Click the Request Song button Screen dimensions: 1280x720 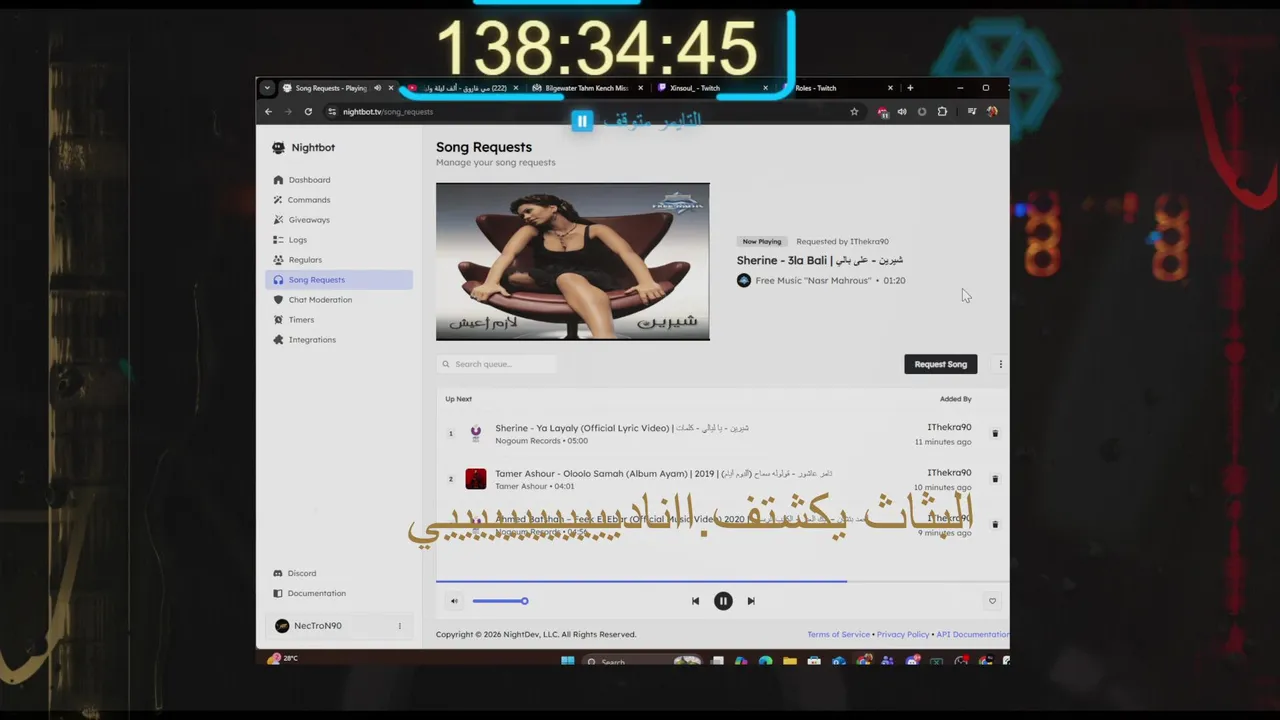[x=941, y=364]
